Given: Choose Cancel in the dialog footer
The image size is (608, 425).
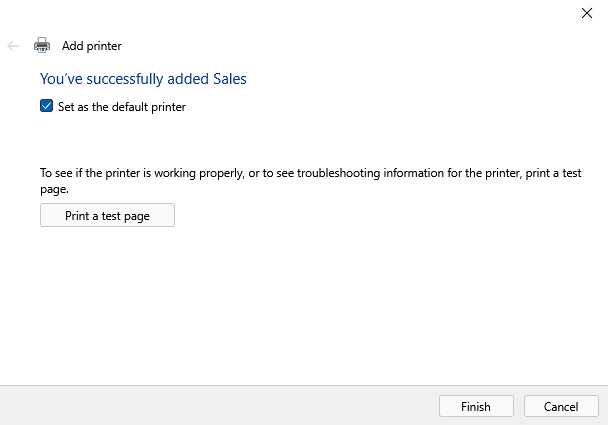Looking at the screenshot, I should [x=561, y=406].
